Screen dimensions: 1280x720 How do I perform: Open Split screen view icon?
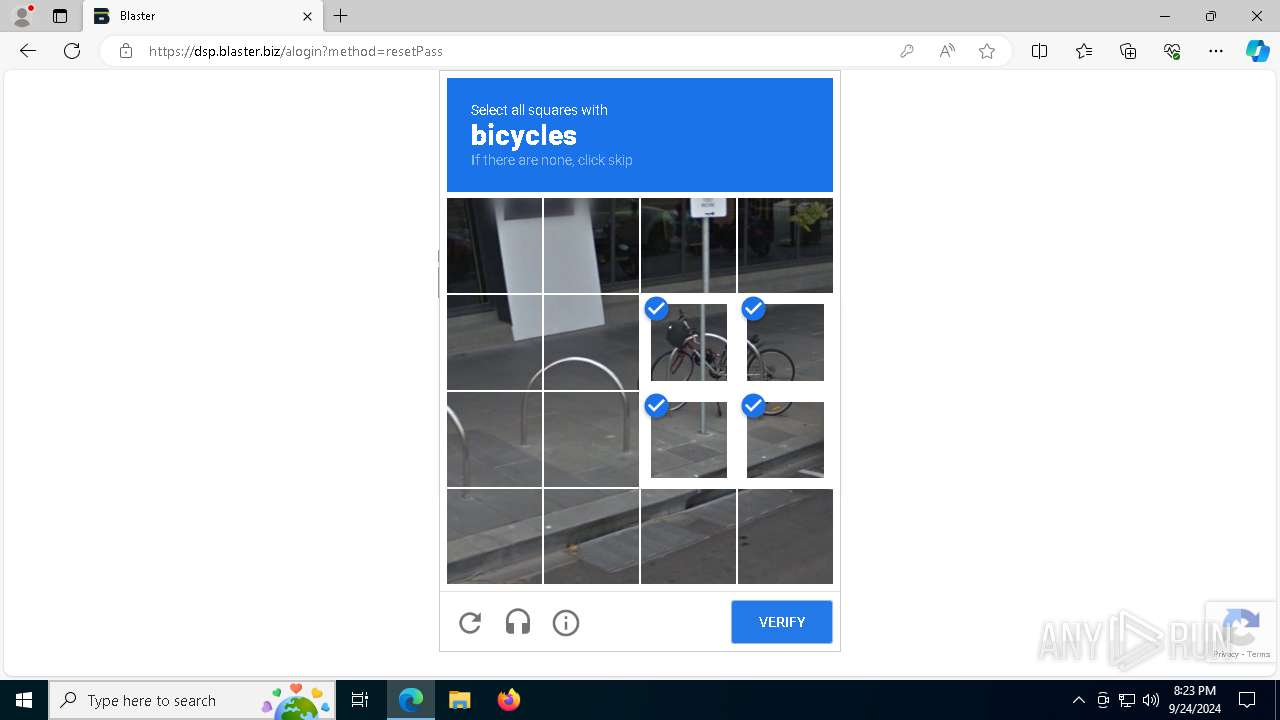click(1040, 51)
